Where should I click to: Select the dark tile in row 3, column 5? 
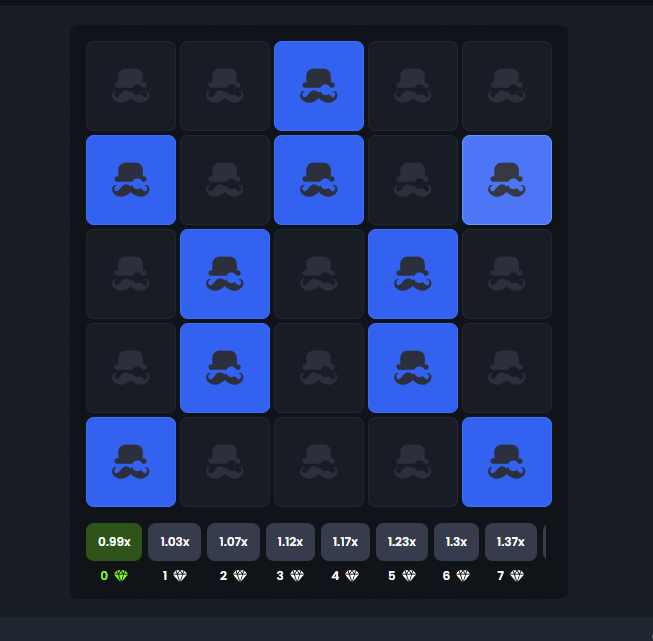pyautogui.click(x=507, y=274)
